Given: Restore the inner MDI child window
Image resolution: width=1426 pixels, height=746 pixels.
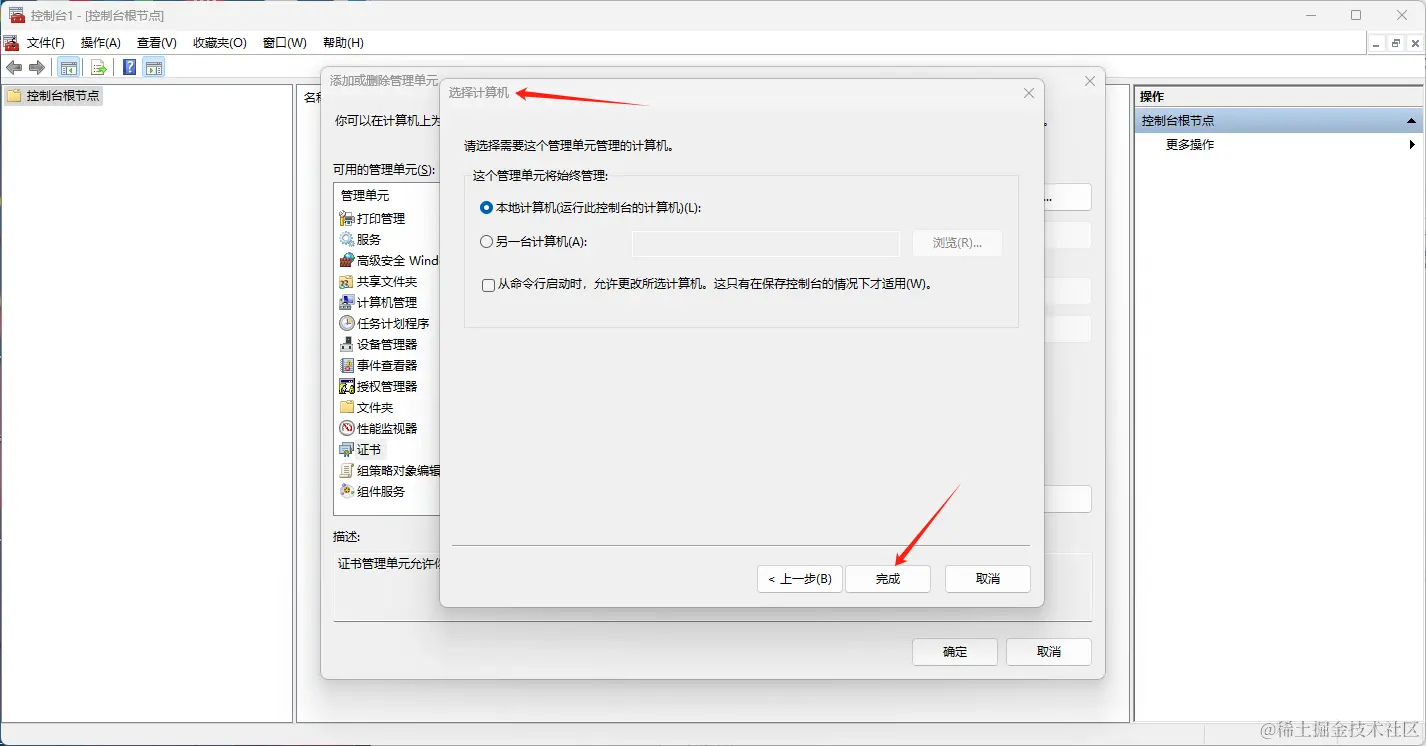Looking at the screenshot, I should (x=1396, y=43).
